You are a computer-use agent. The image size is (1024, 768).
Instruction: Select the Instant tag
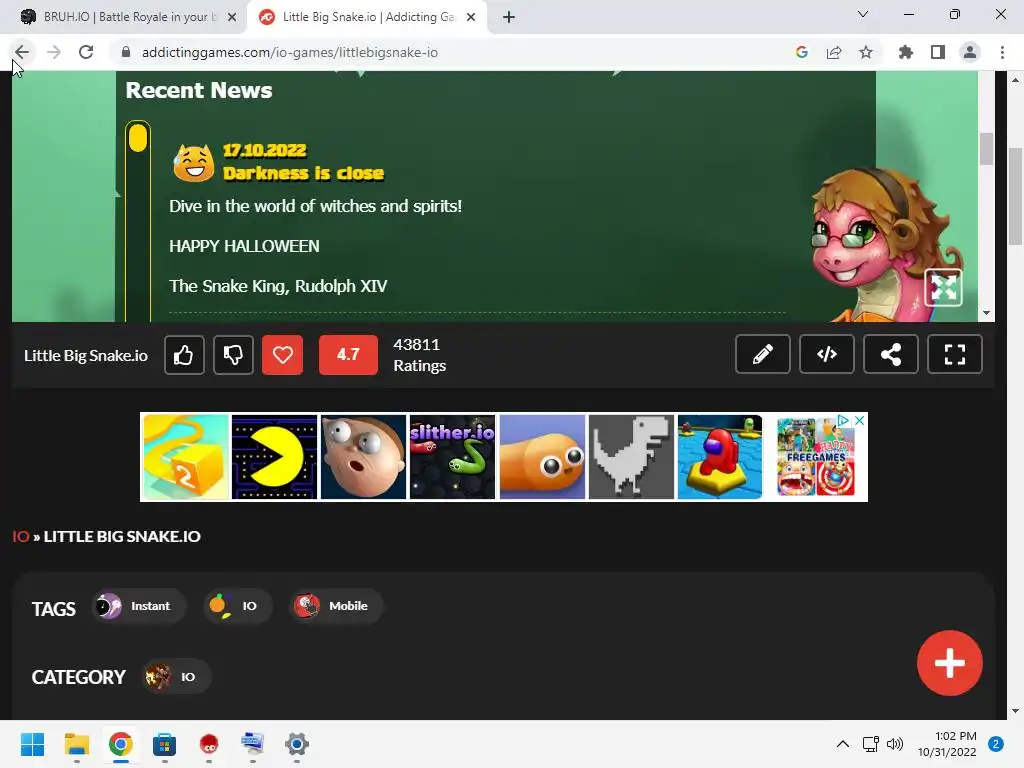tap(139, 606)
